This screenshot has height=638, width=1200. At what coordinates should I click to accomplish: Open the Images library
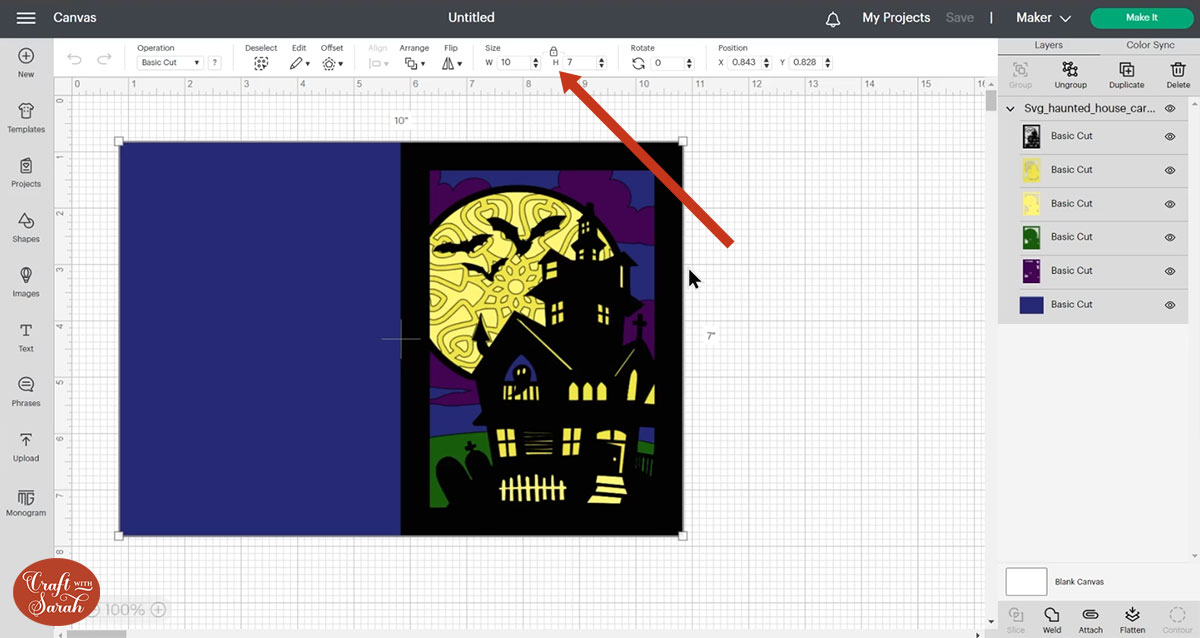point(26,281)
